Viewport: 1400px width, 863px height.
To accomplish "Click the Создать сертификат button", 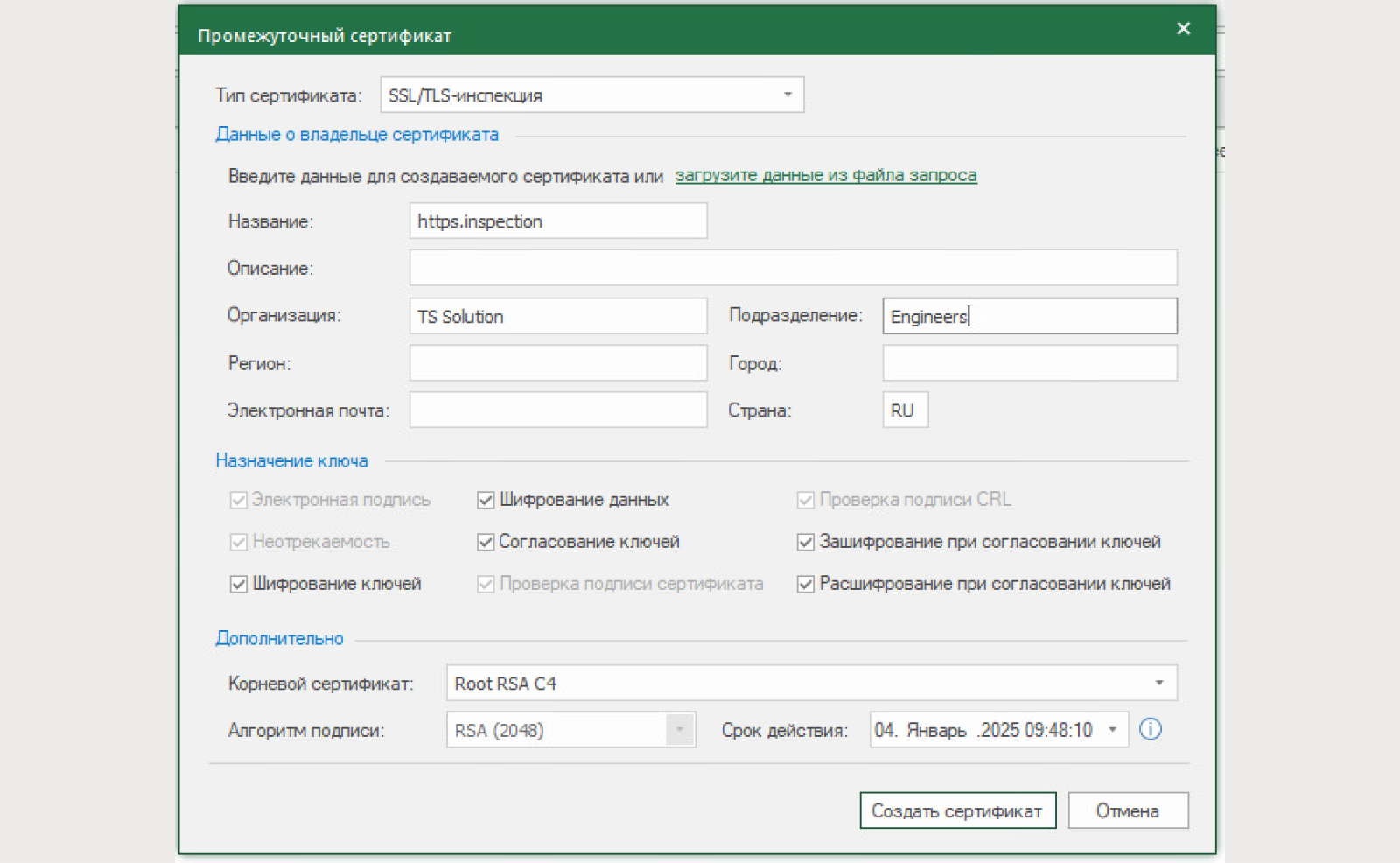I will click(958, 810).
